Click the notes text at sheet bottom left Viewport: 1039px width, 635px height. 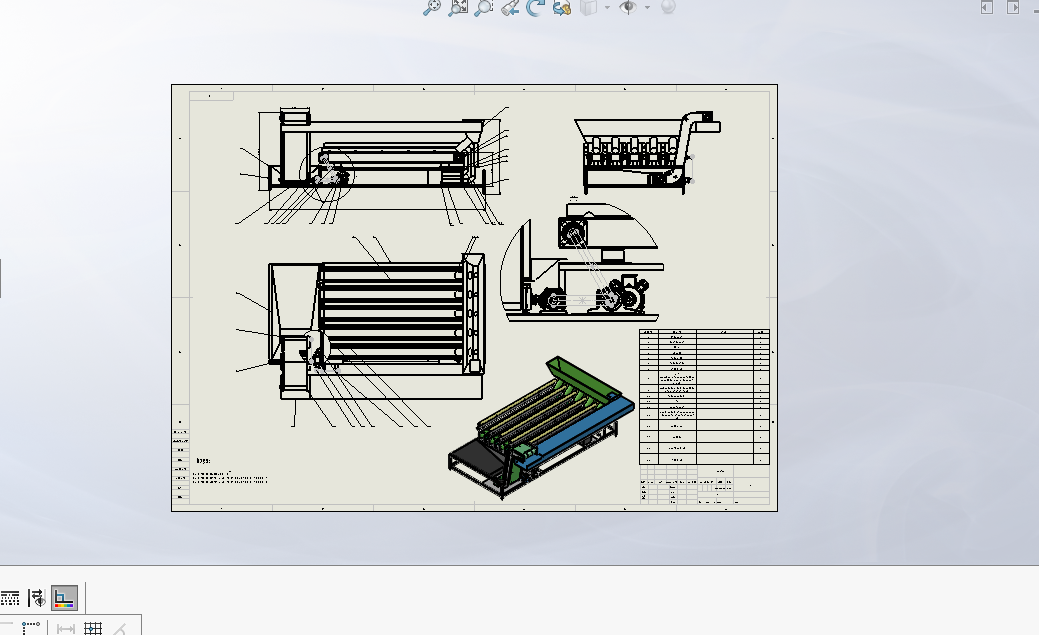point(230,470)
